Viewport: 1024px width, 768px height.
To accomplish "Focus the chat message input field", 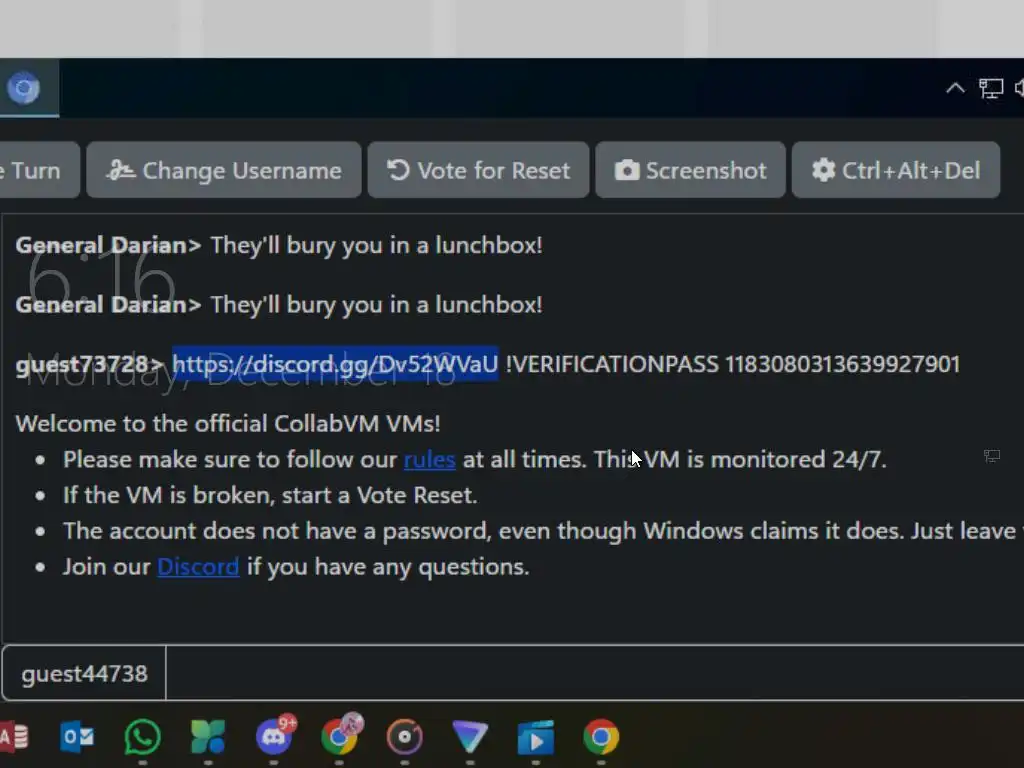I will click(x=594, y=673).
